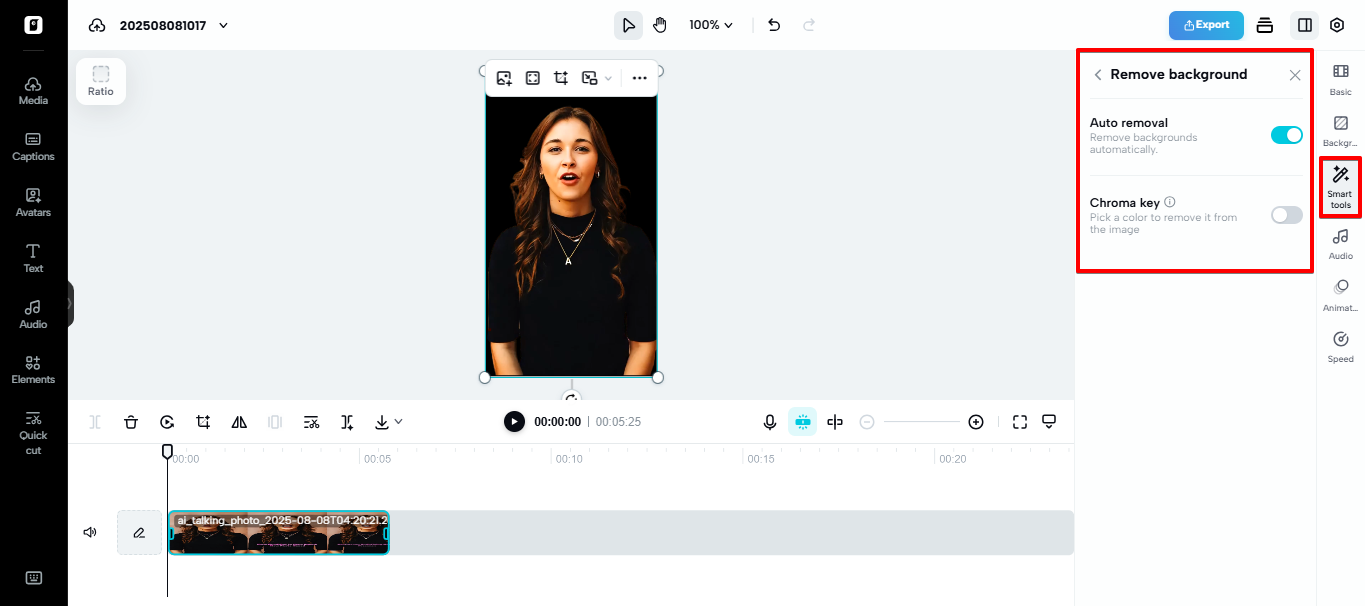Screen dimensions: 1366x606
Task: Play the video preview
Action: pyautogui.click(x=514, y=422)
